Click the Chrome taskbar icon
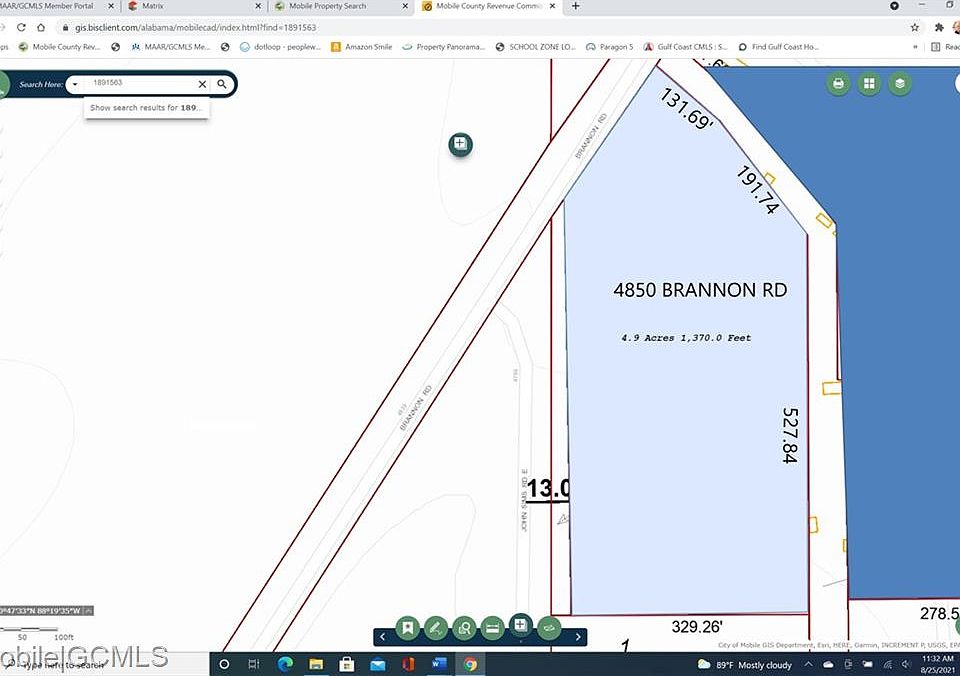 point(470,664)
